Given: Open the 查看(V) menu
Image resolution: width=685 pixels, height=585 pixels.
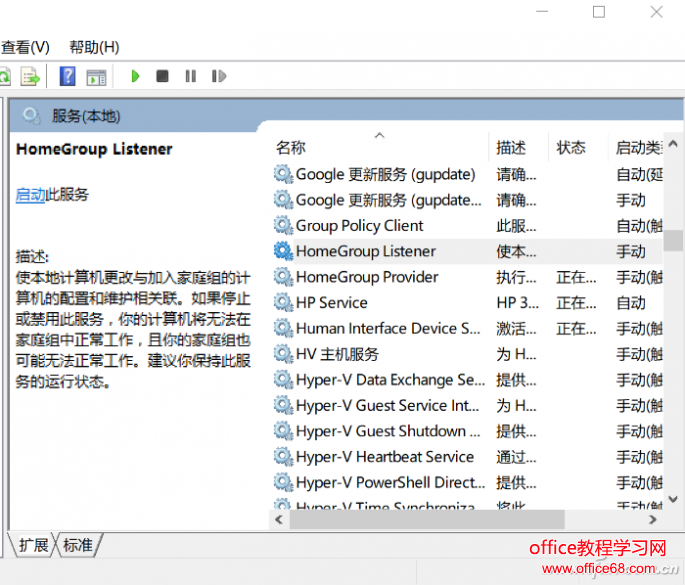Looking at the screenshot, I should click(25, 47).
